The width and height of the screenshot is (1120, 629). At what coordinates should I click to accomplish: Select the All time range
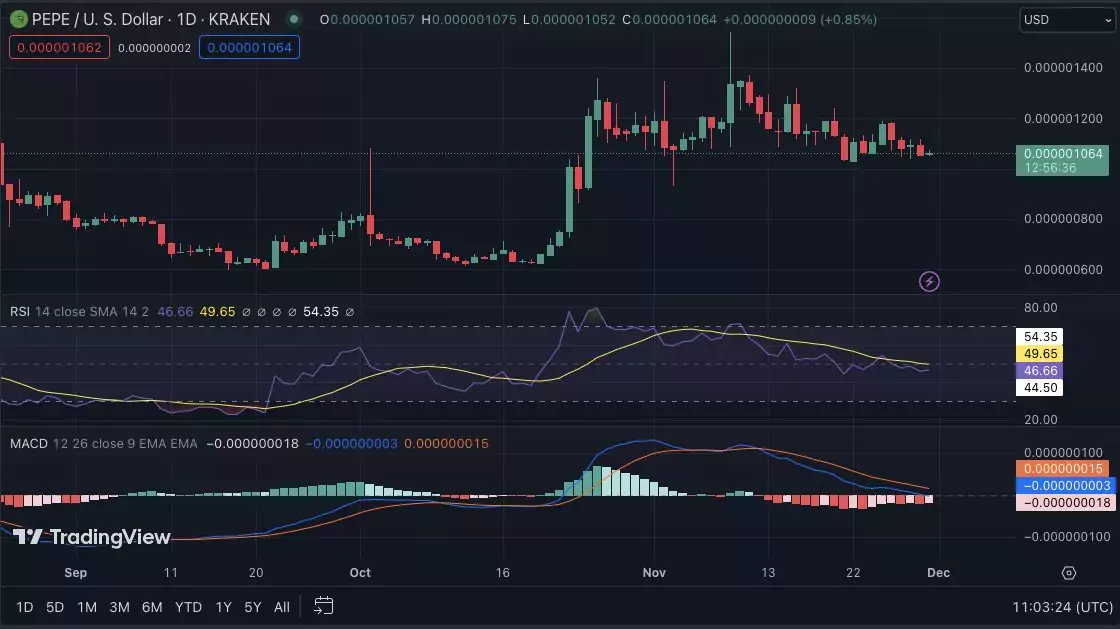(282, 607)
